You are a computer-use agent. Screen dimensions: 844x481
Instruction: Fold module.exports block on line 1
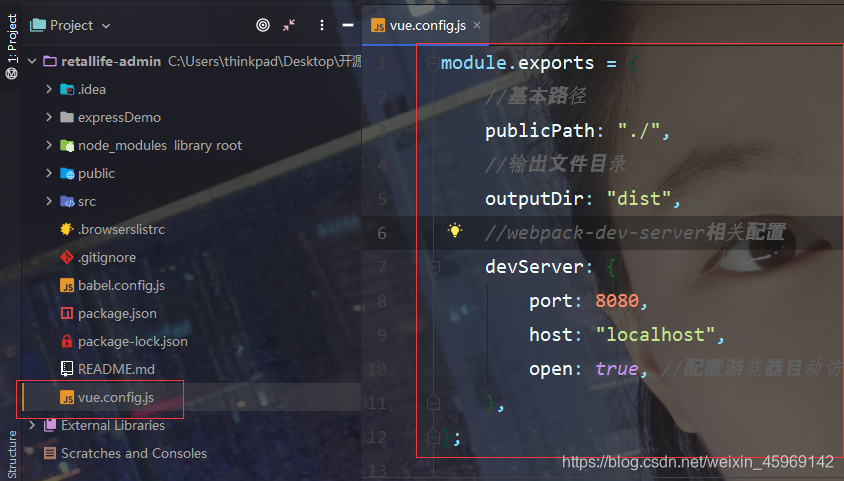(433, 63)
